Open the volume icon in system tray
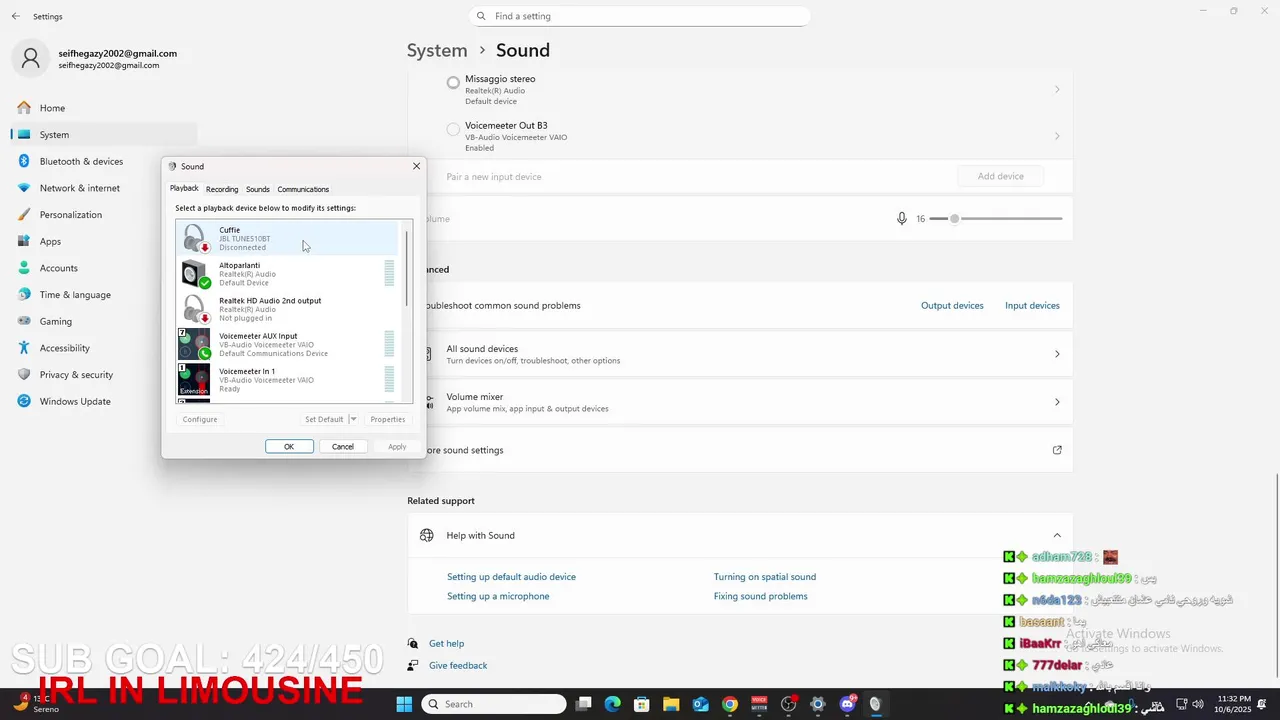This screenshot has width=1280, height=720. tap(1198, 704)
